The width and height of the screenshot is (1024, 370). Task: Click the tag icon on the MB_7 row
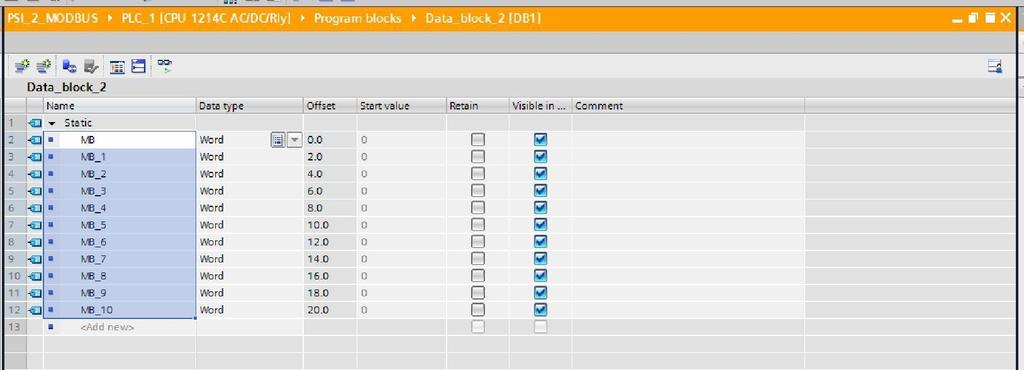35,259
